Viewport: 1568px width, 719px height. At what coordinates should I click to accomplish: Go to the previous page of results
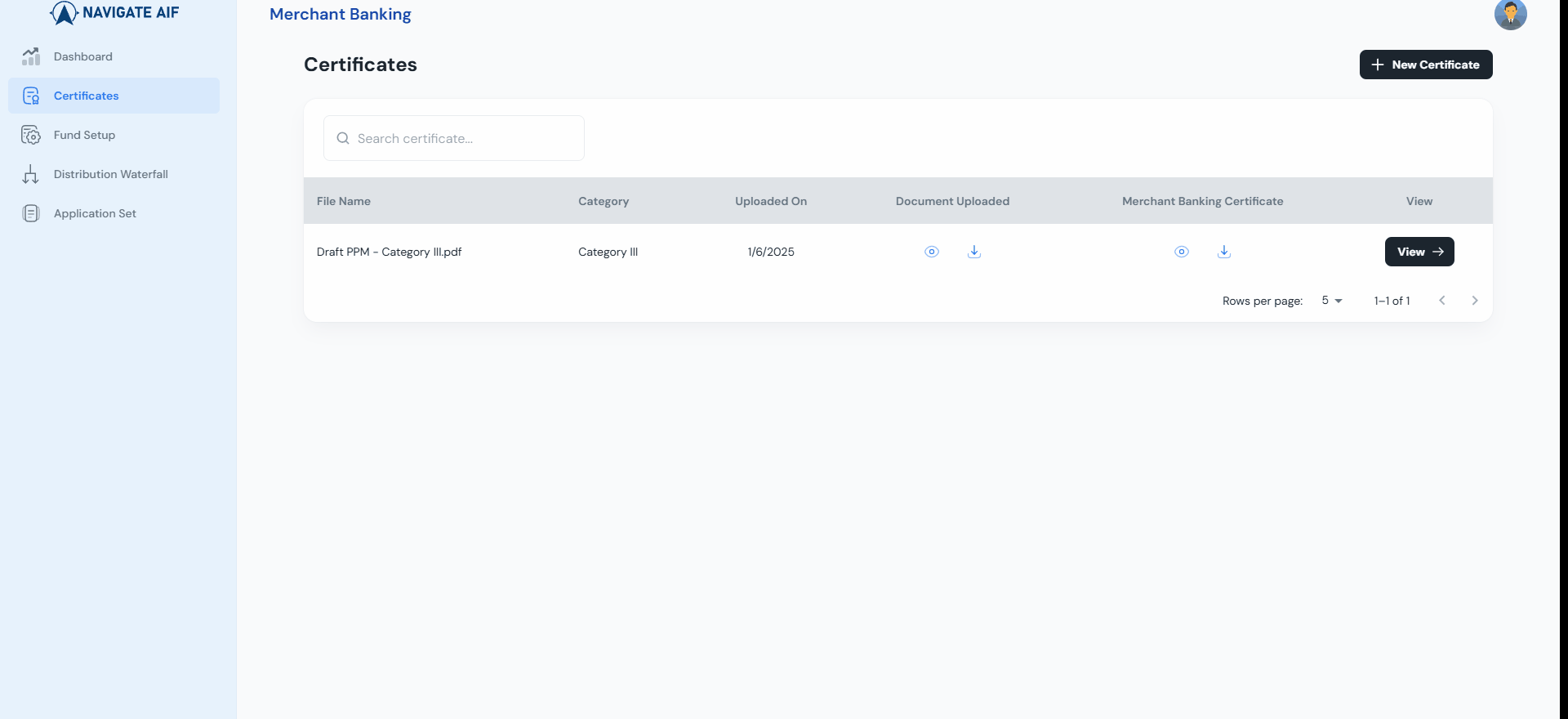click(1442, 301)
